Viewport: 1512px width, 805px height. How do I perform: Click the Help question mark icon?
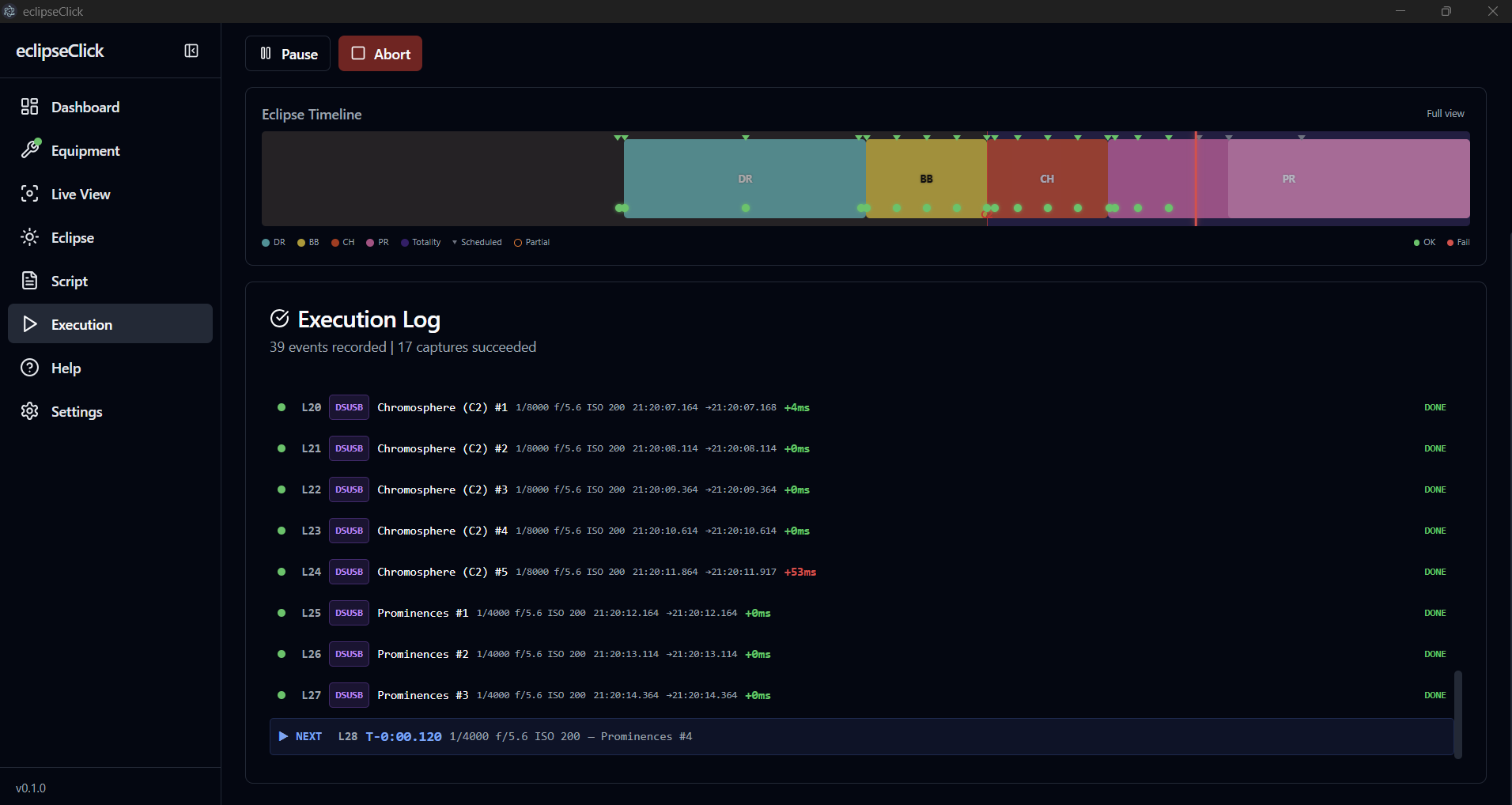28,367
